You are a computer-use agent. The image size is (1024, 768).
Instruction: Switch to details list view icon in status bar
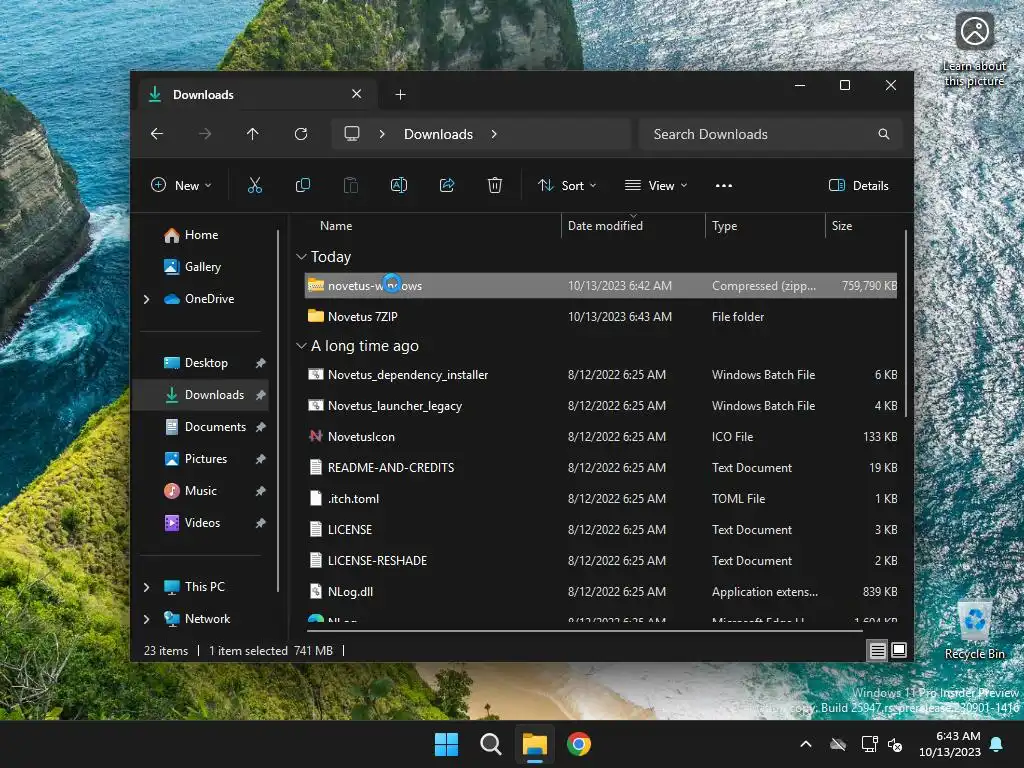(877, 650)
